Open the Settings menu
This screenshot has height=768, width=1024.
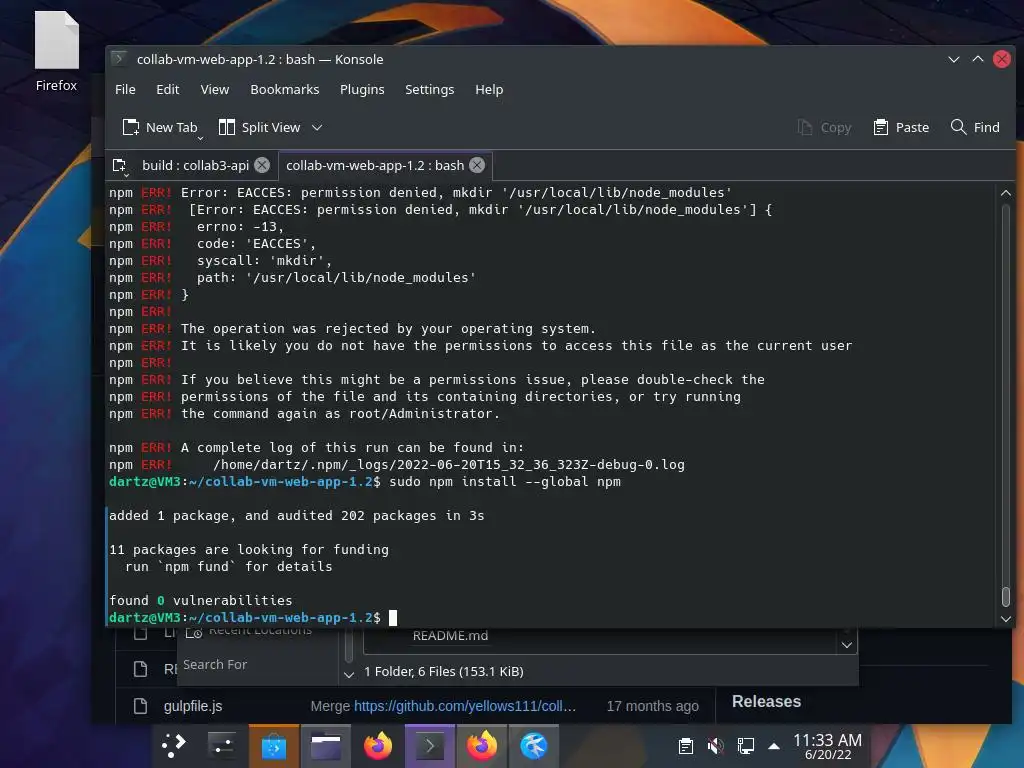[429, 89]
